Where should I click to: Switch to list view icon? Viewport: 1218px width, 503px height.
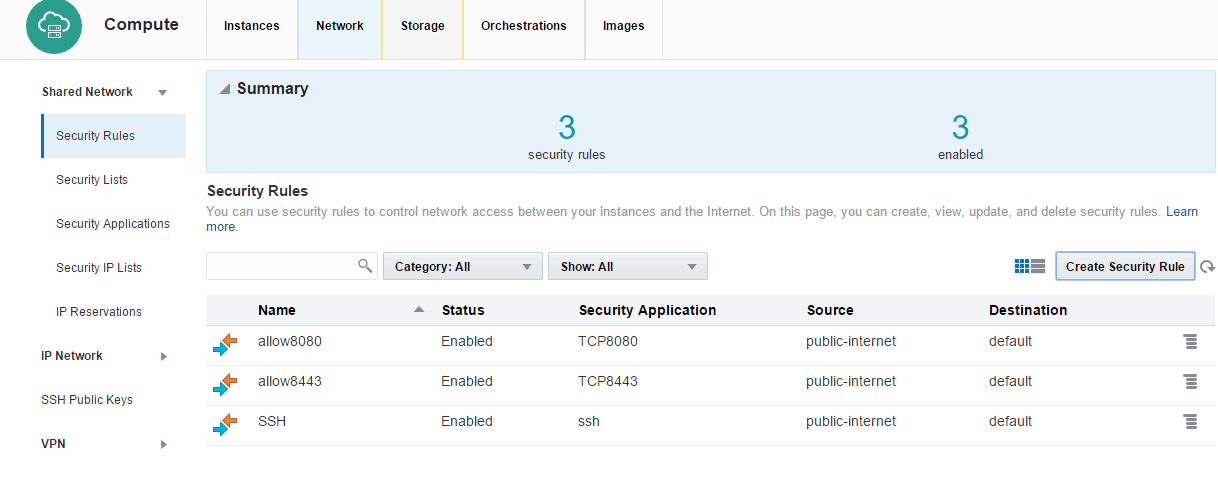tap(1038, 266)
